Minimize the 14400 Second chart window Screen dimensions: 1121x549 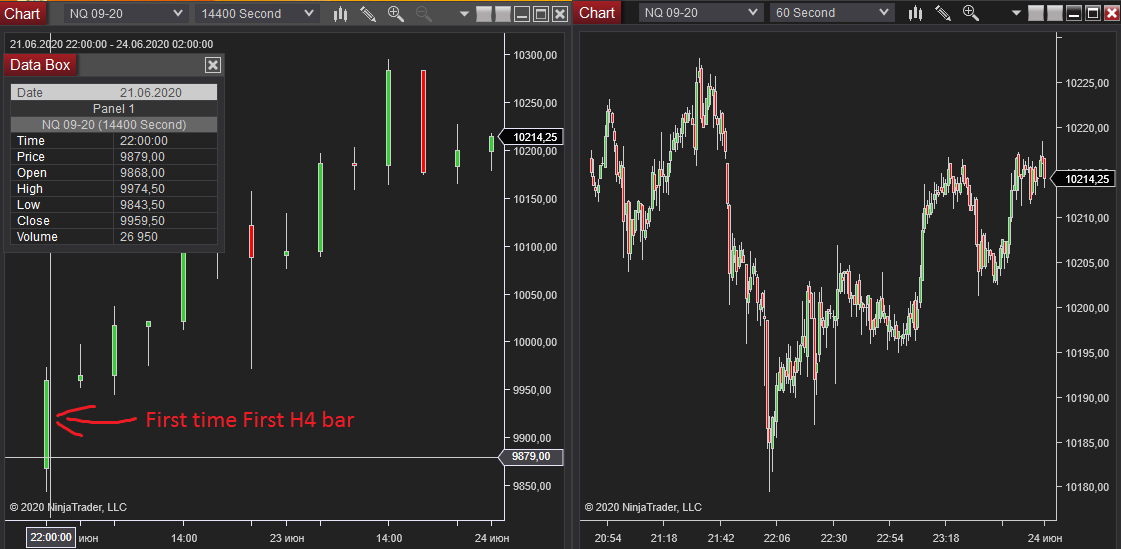522,14
